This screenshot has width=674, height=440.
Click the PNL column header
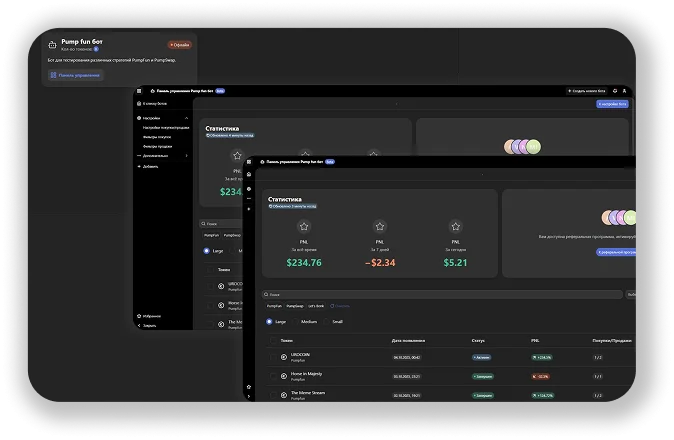click(535, 340)
